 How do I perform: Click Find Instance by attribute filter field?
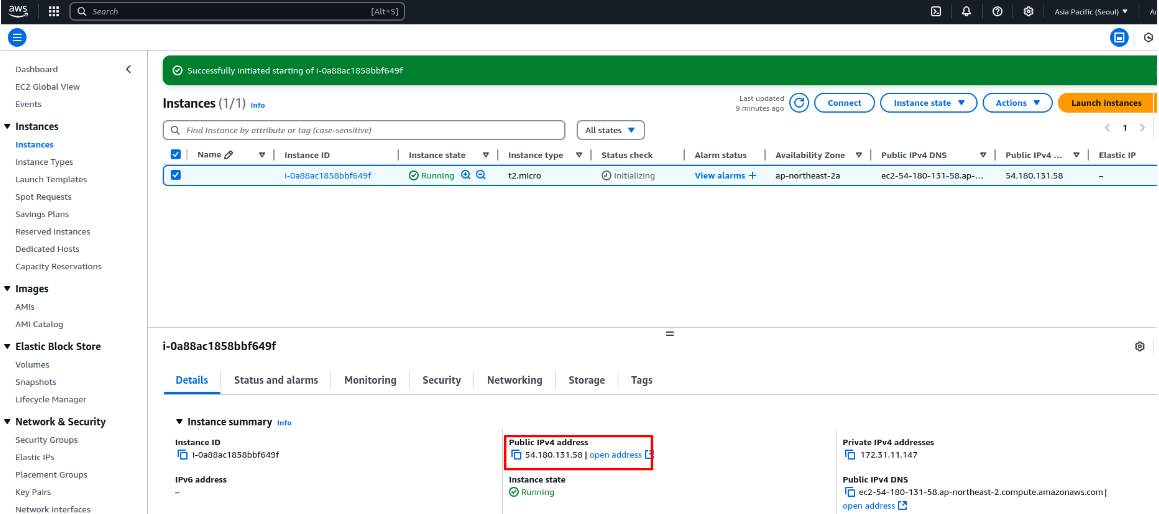pos(364,130)
